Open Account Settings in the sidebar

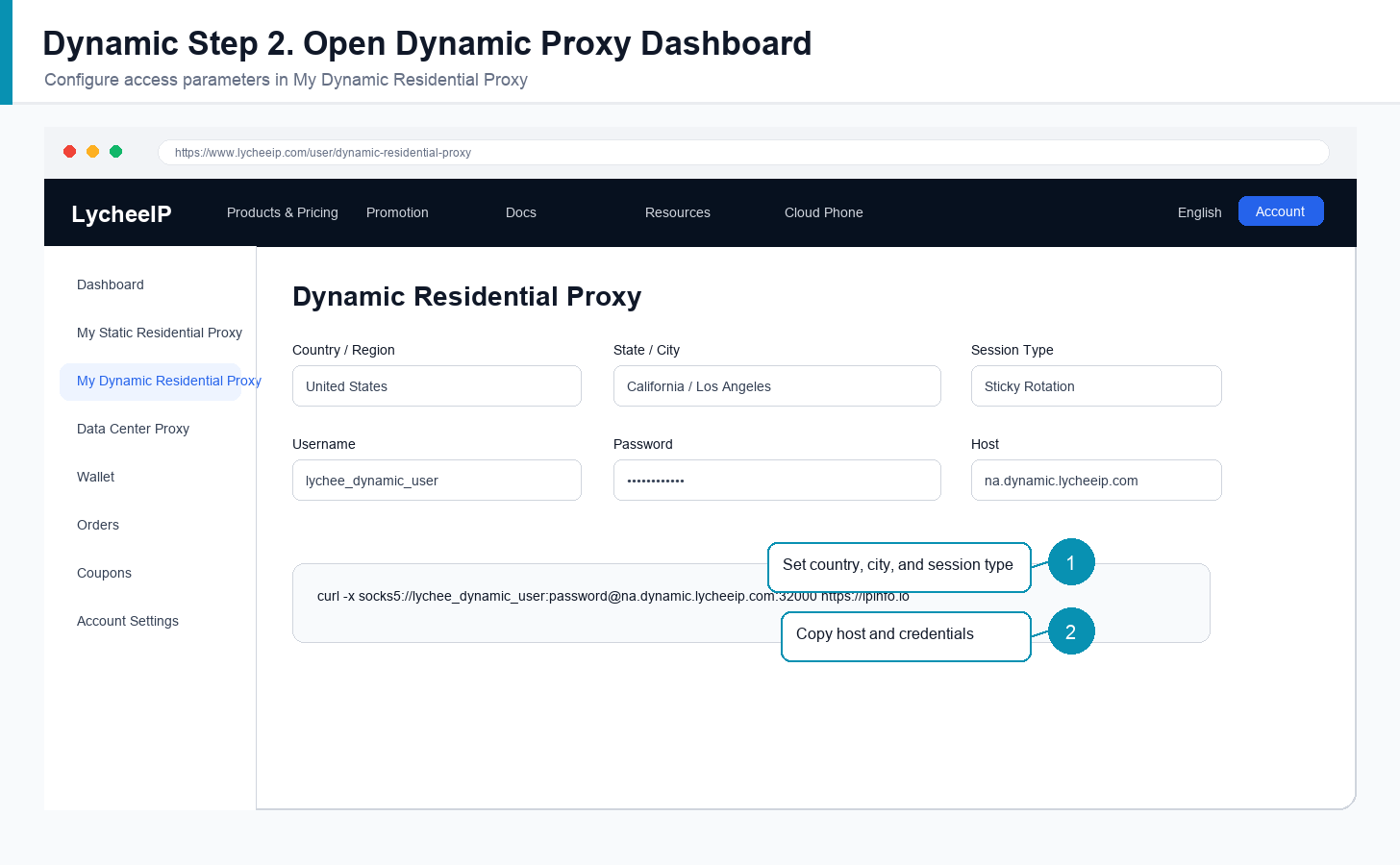click(128, 621)
